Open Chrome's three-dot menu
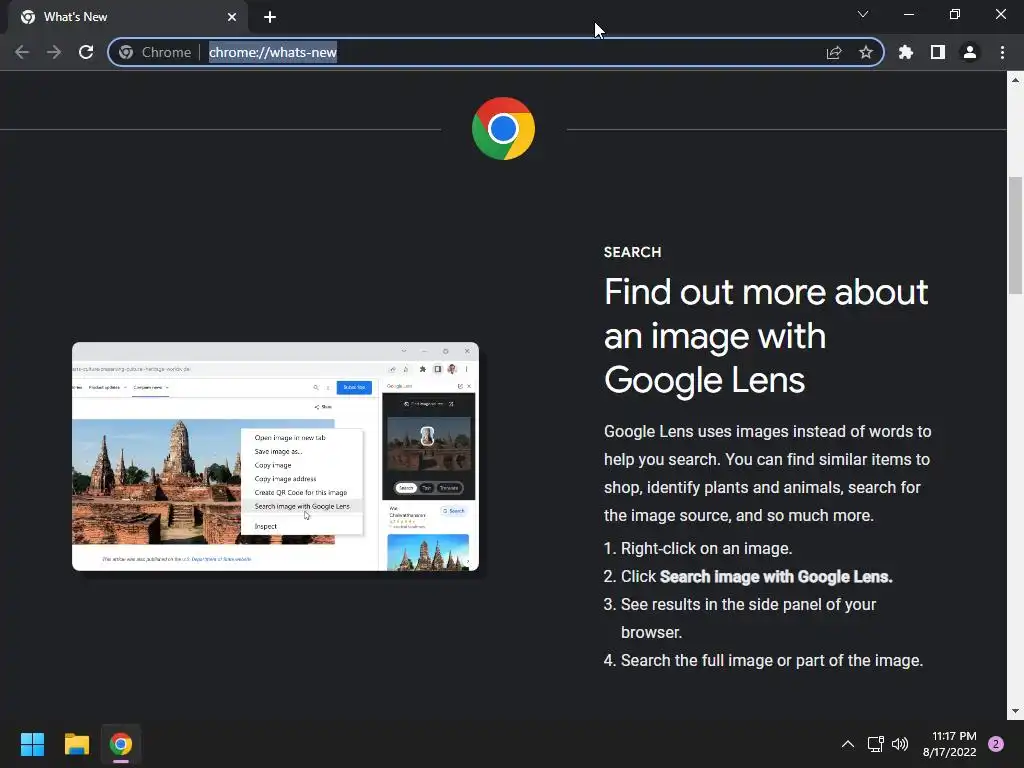This screenshot has width=1024, height=768. [x=1002, y=52]
